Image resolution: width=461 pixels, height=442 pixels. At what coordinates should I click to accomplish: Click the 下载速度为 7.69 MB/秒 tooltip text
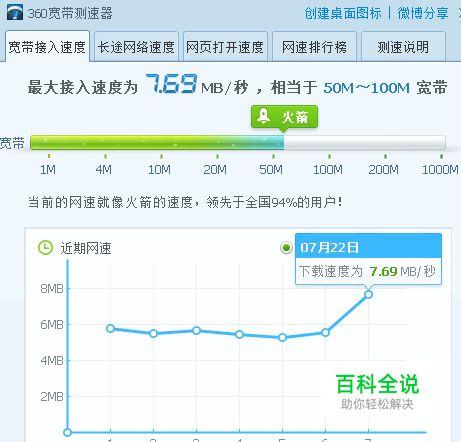coord(367,271)
